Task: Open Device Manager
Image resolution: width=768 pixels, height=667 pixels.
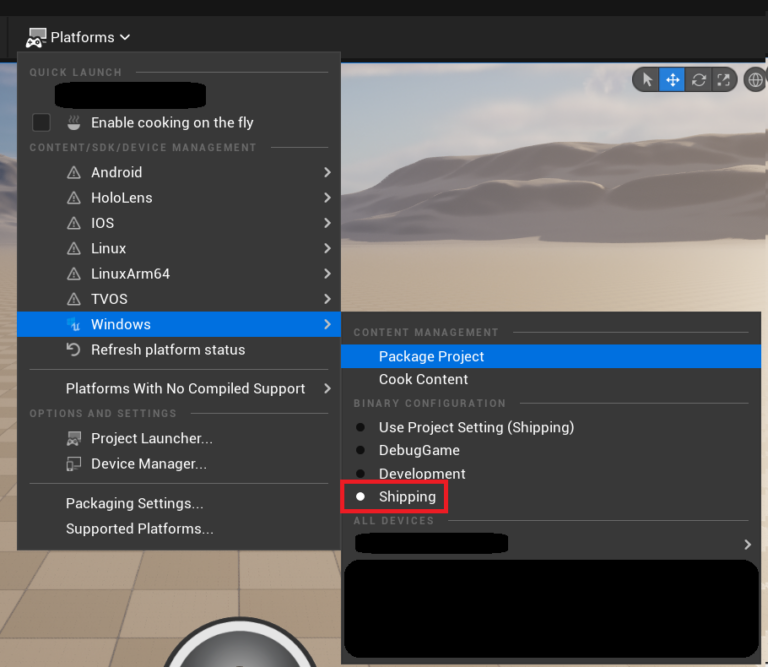Action: coord(179,464)
